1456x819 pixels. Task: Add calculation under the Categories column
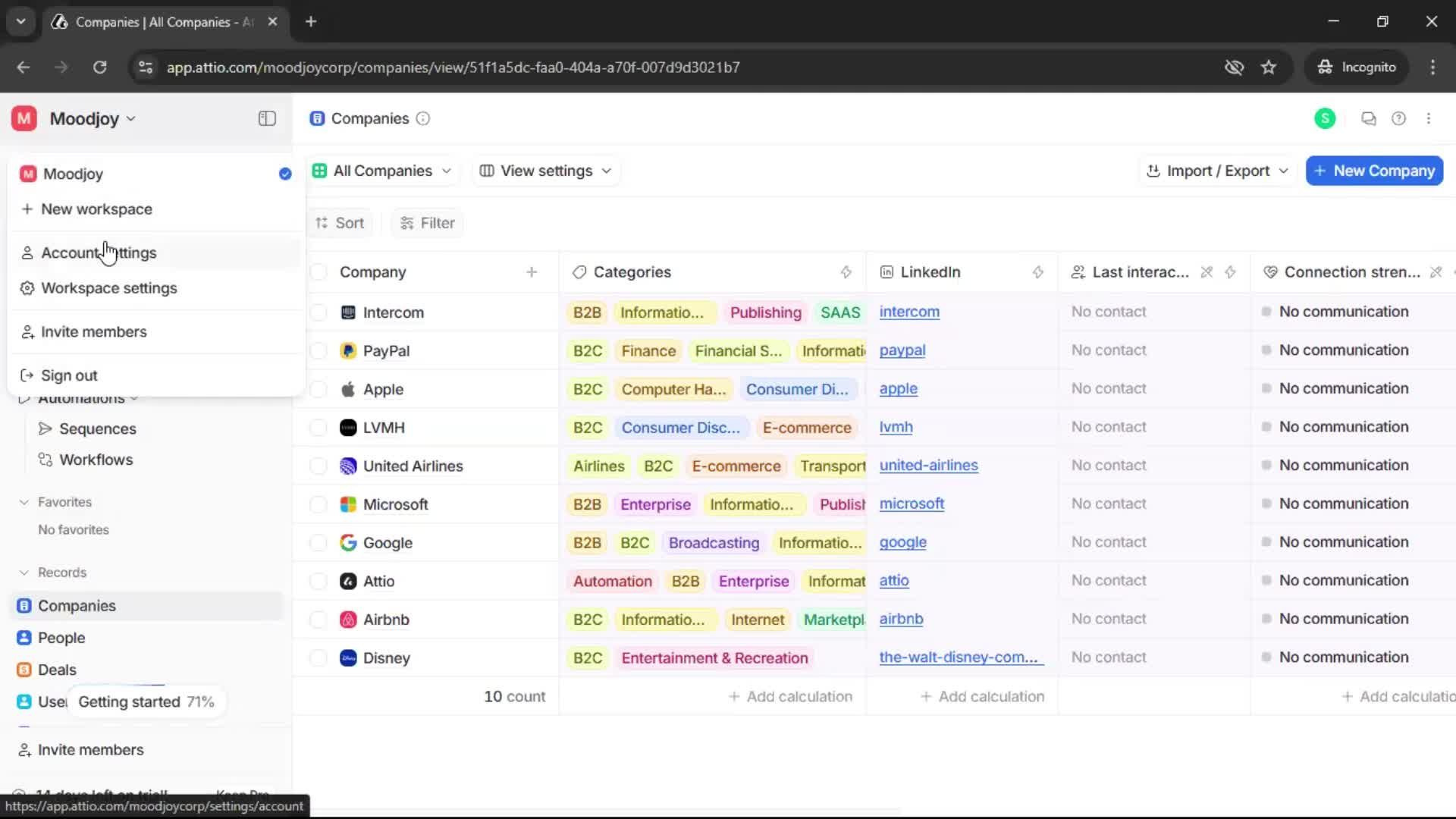click(790, 696)
